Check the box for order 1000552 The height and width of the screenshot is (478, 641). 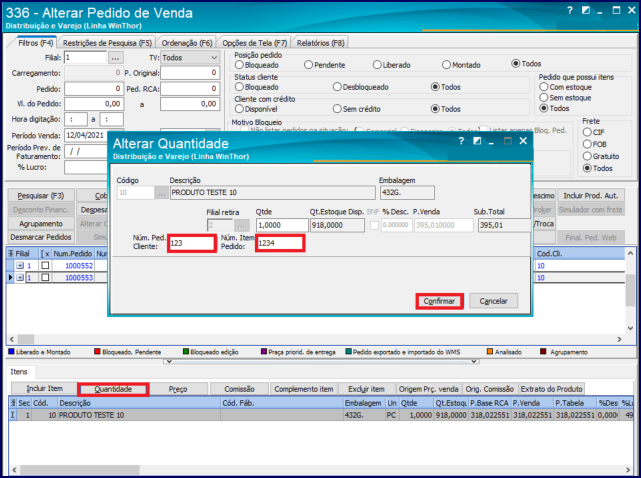[x=45, y=266]
